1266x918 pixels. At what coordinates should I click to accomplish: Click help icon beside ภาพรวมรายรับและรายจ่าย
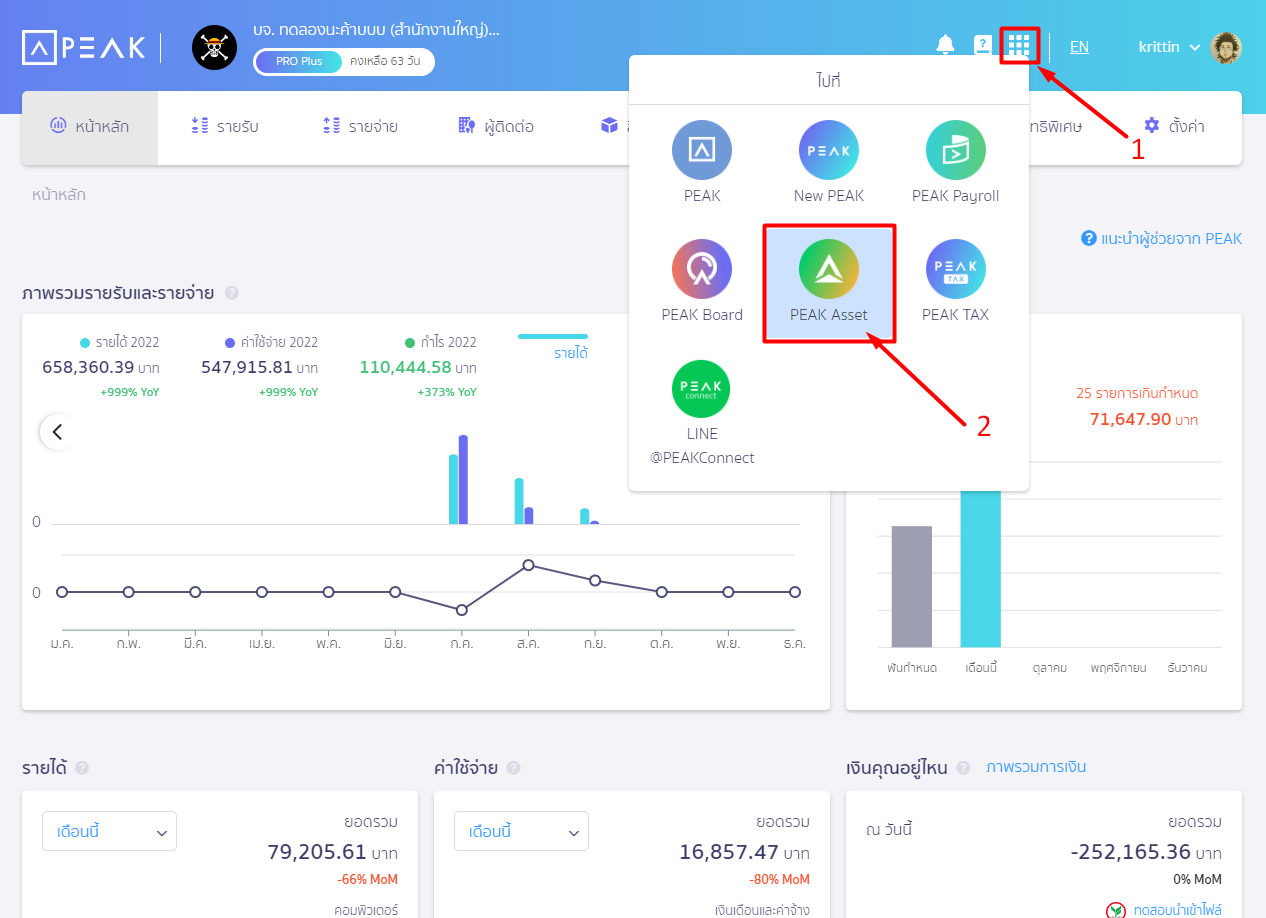(232, 293)
